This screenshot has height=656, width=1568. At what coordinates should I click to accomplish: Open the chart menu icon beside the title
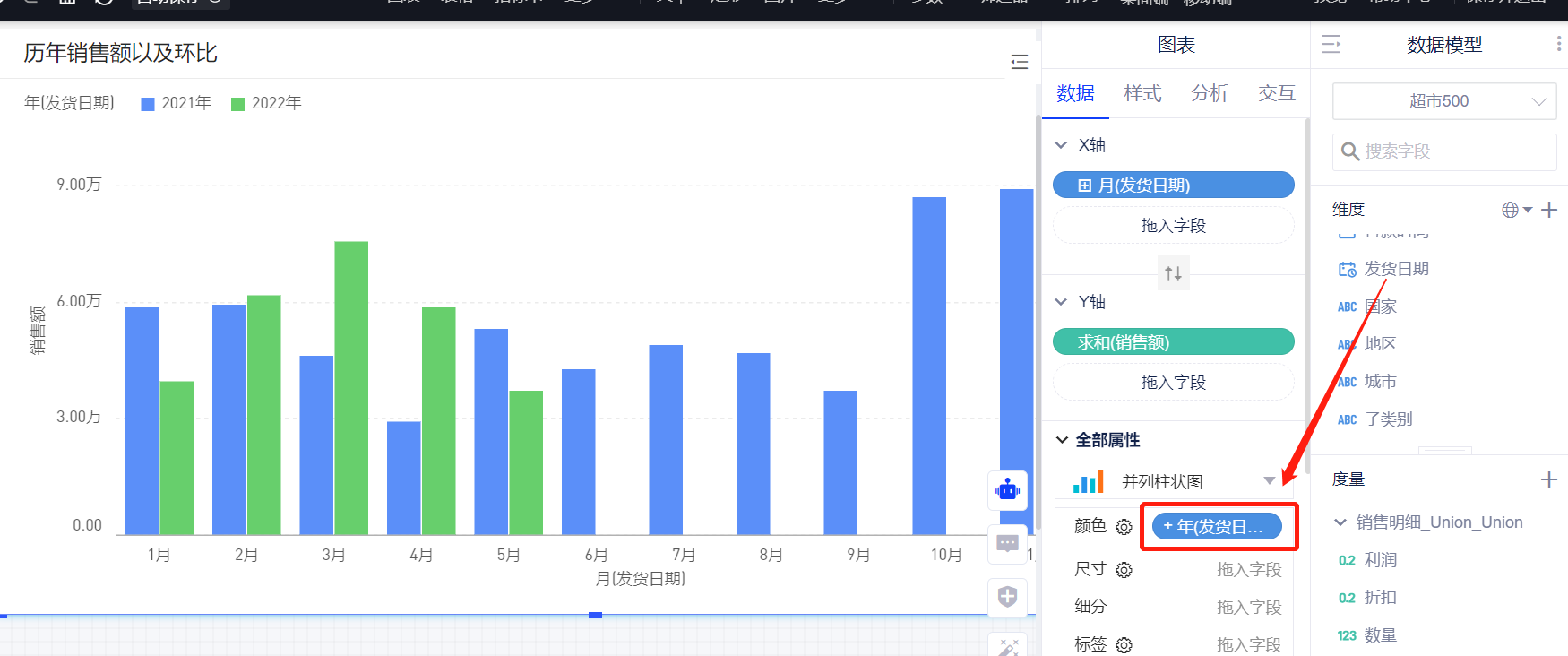[x=1019, y=62]
